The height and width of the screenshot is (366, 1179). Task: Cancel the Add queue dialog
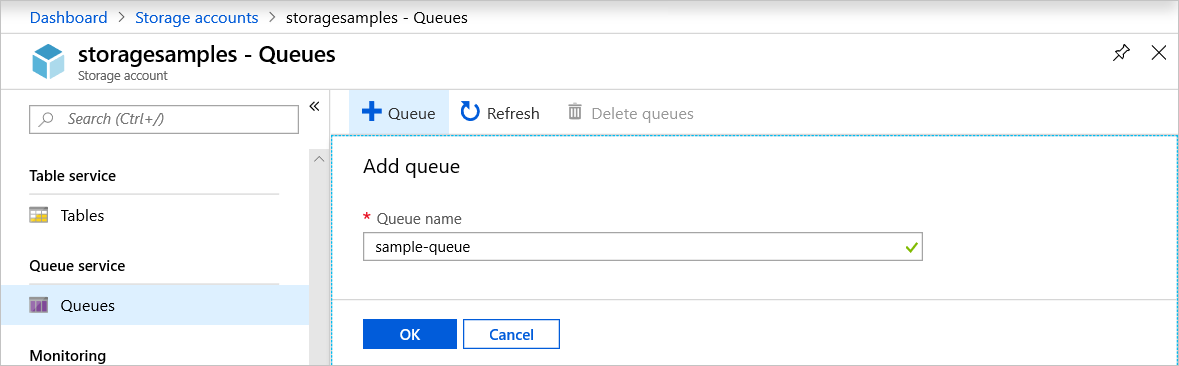pyautogui.click(x=511, y=334)
